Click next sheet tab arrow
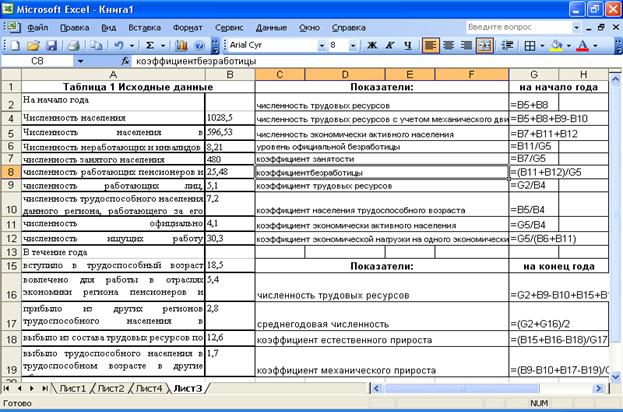This screenshot has height=412, width=623. click(32, 388)
